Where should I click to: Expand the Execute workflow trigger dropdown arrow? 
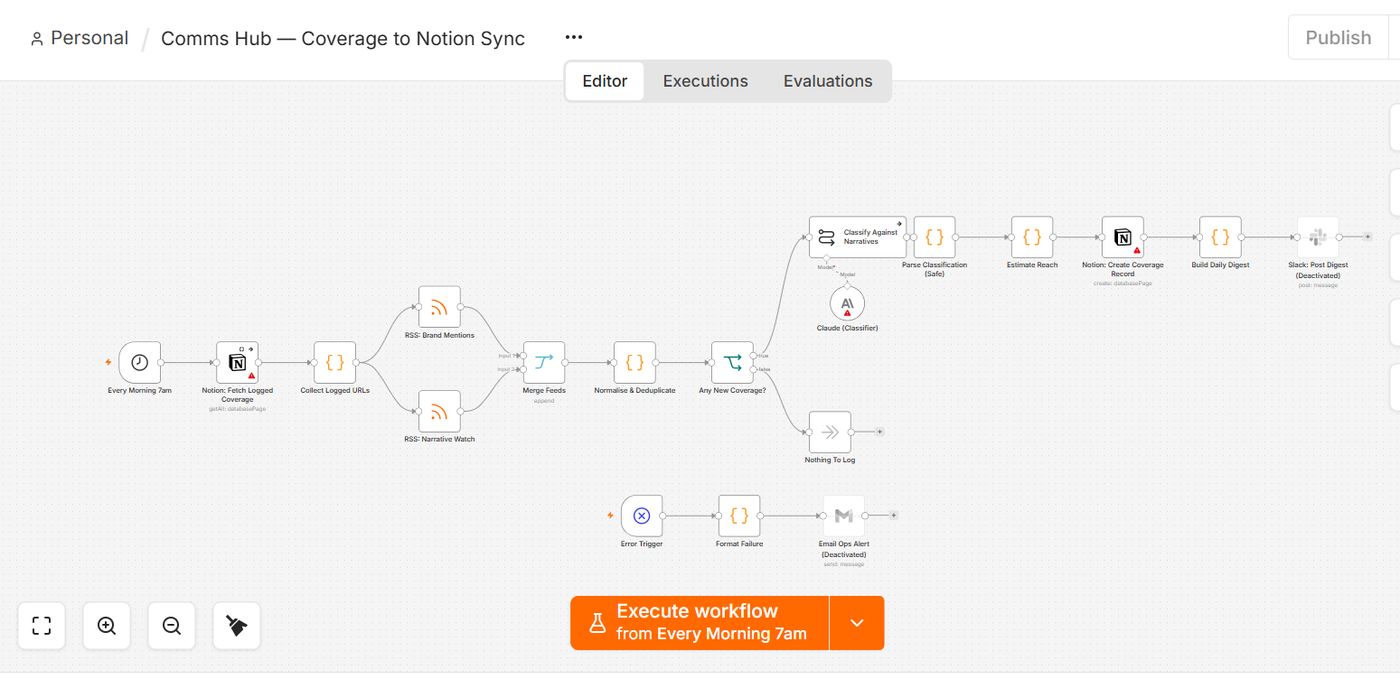pyautogui.click(x=857, y=623)
